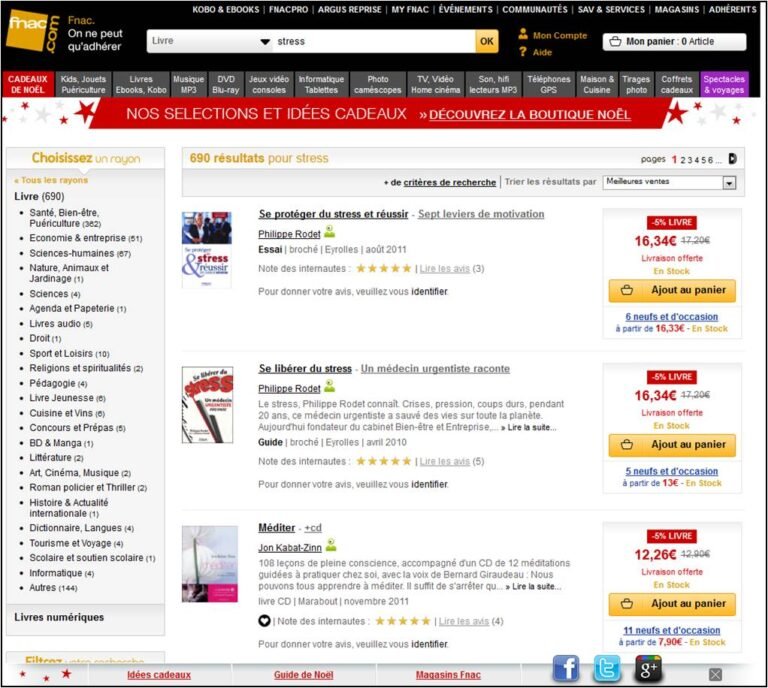The image size is (768, 688).
Task: Open Kids, Jouets Puériculture tab
Action: tap(83, 84)
